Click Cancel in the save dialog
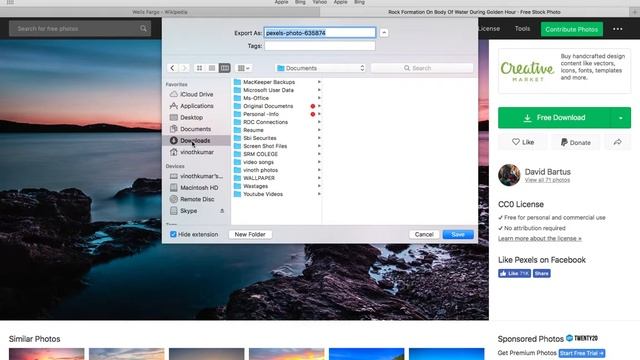The height and width of the screenshot is (360, 640). point(424,234)
